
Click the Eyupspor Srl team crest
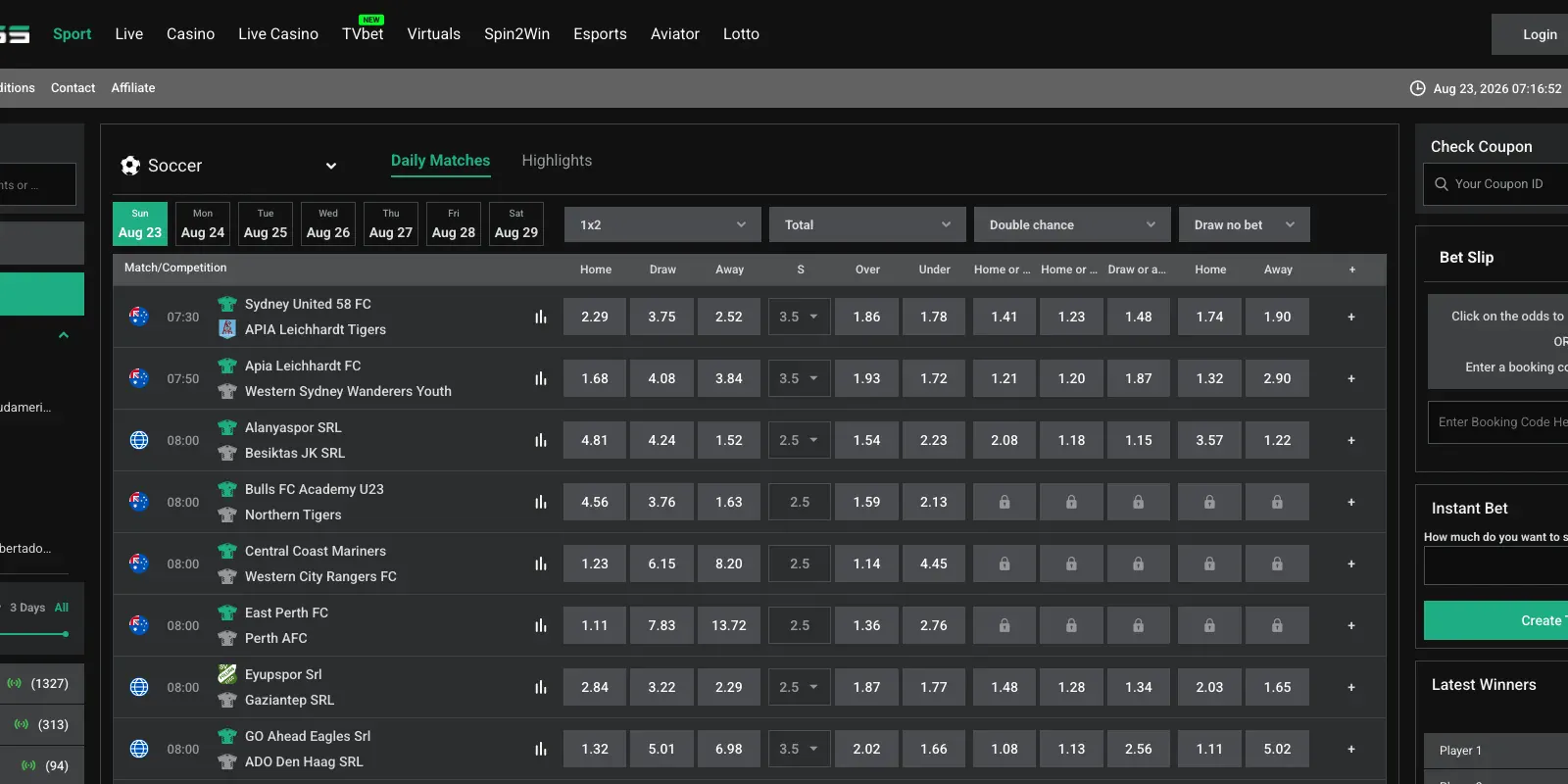[227, 674]
